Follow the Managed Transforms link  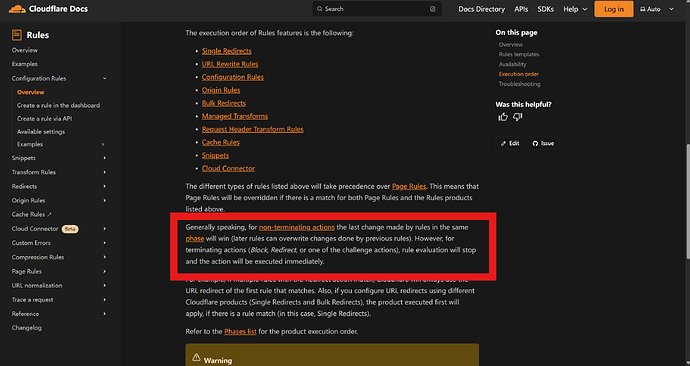coord(235,116)
